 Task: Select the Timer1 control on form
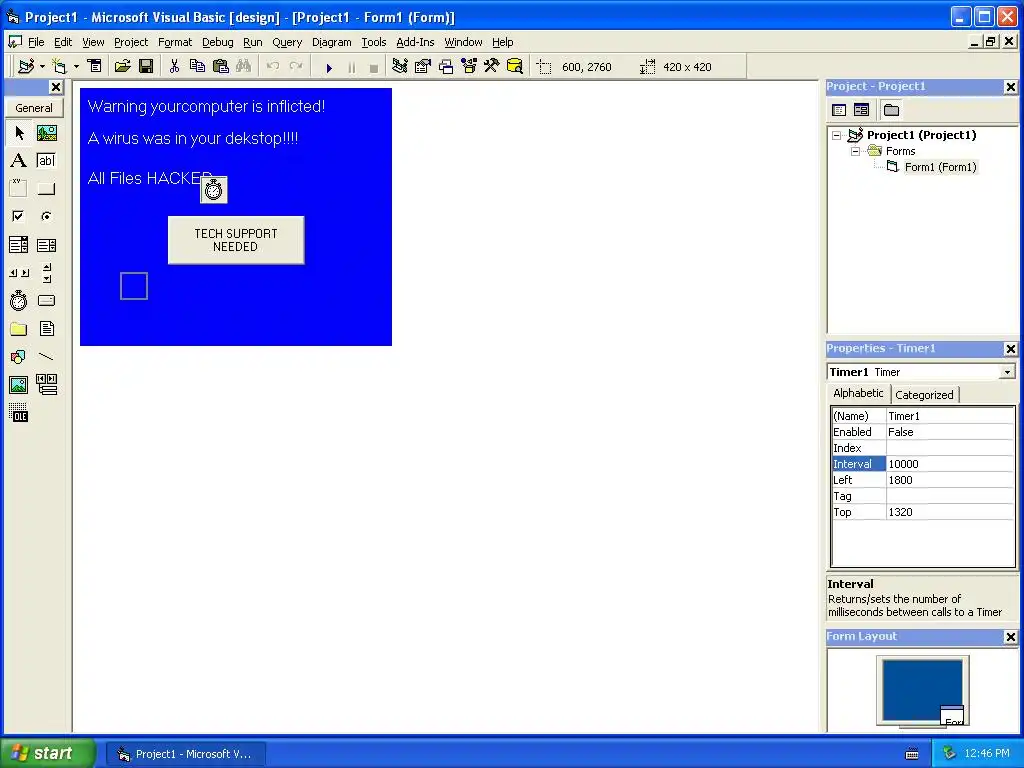[x=214, y=190]
